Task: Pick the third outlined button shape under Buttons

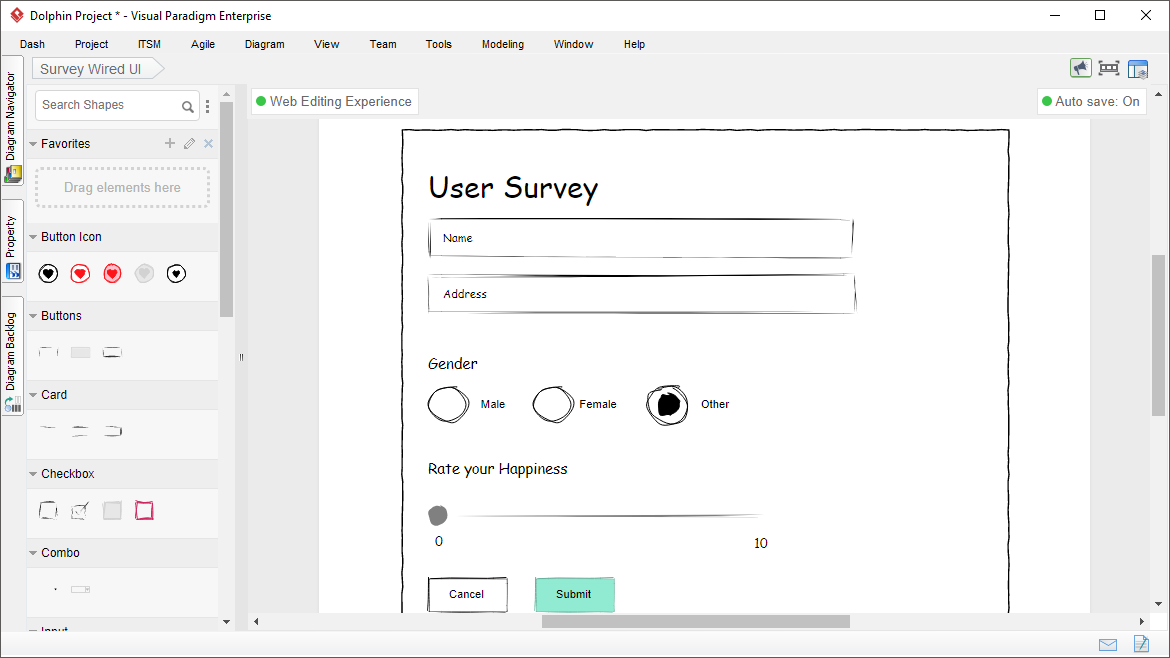Action: coord(112,352)
